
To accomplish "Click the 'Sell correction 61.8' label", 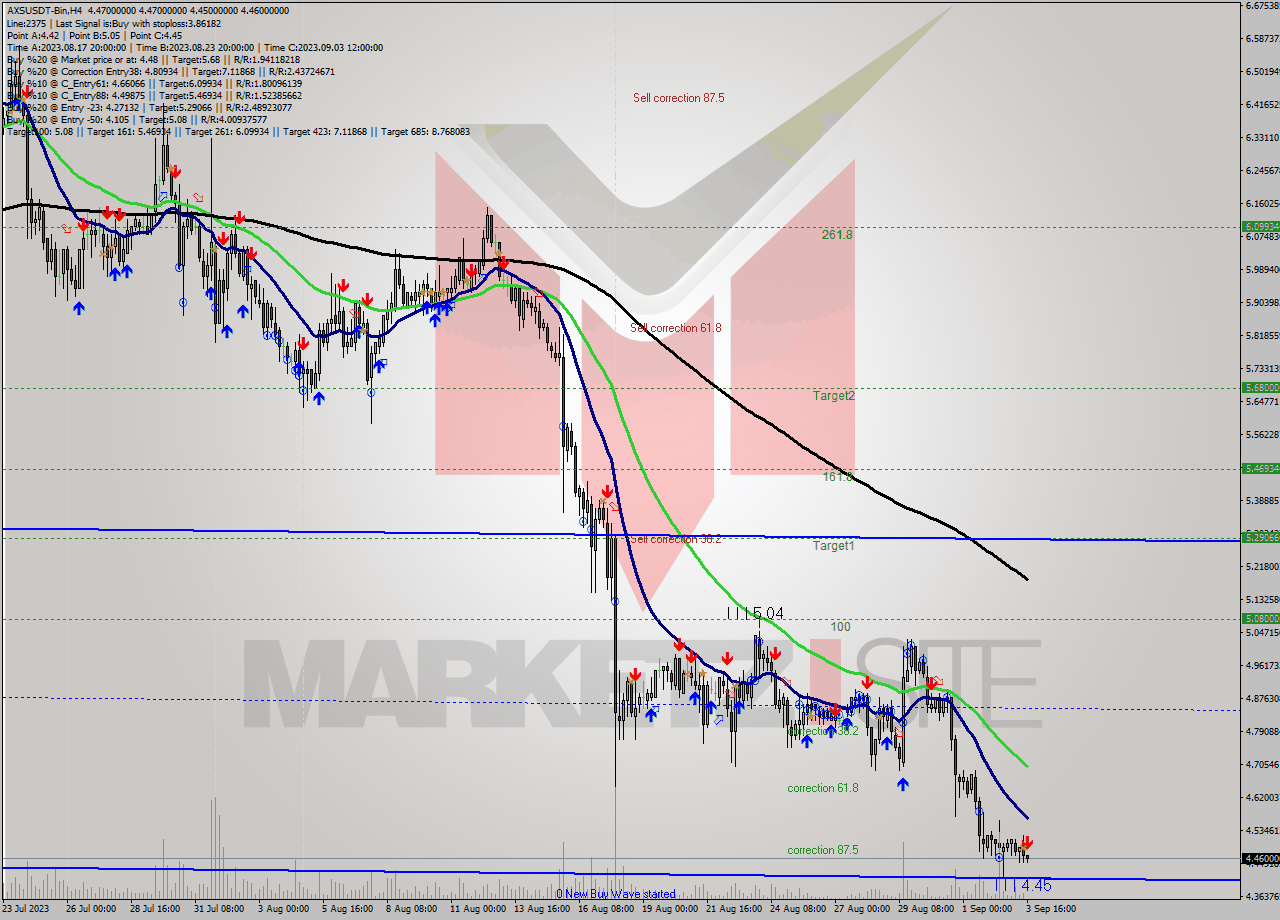I will 675,328.
